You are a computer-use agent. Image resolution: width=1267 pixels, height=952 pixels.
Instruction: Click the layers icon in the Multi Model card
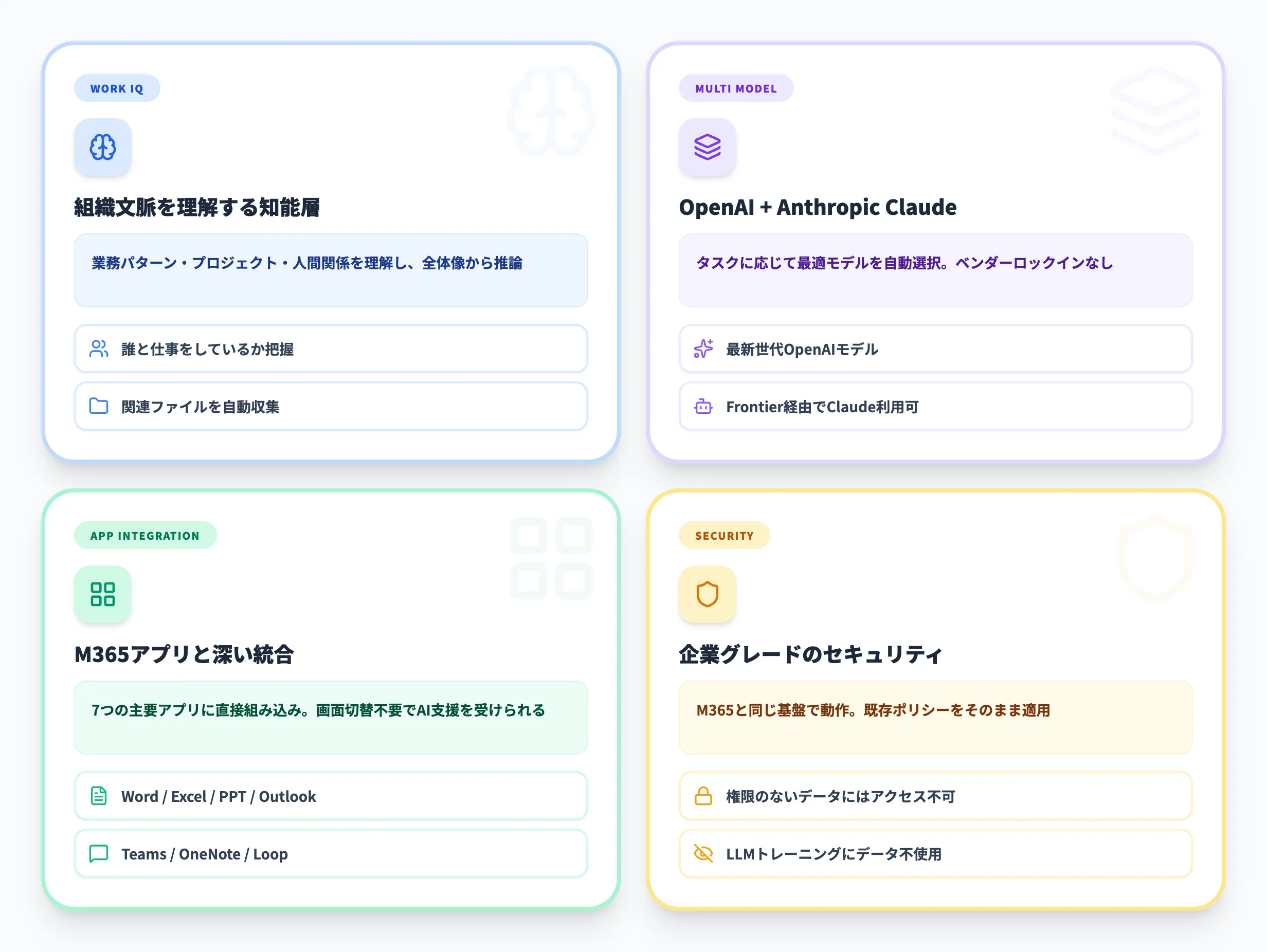click(x=708, y=148)
